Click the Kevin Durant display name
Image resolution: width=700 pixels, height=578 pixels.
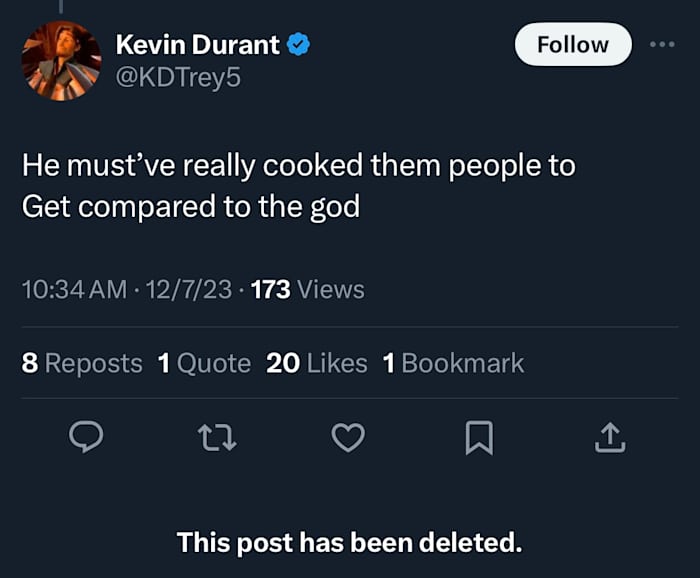[198, 45]
